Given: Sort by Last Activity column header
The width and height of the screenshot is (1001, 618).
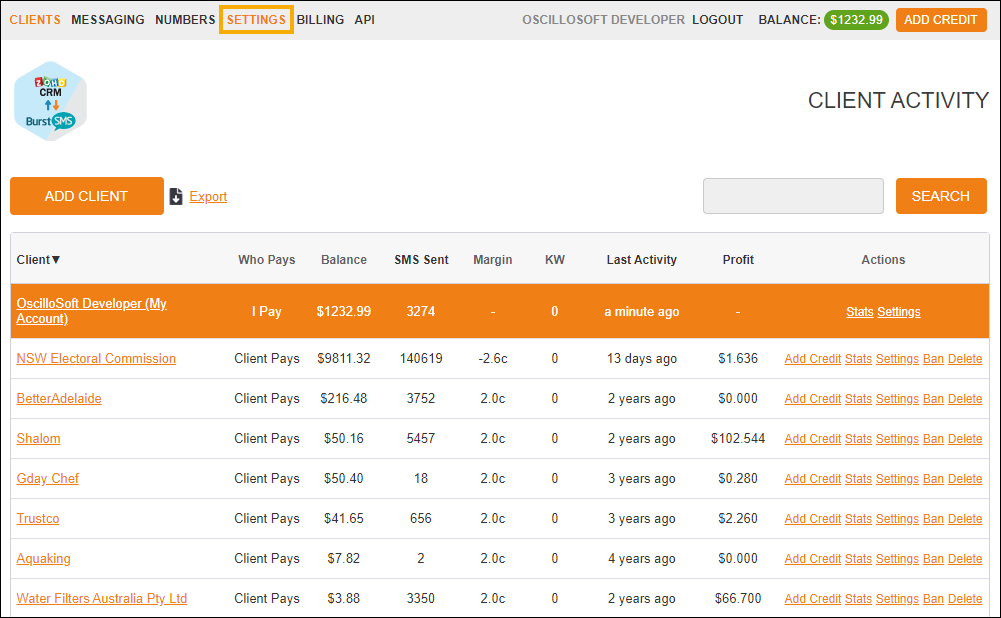Looking at the screenshot, I should coord(642,260).
